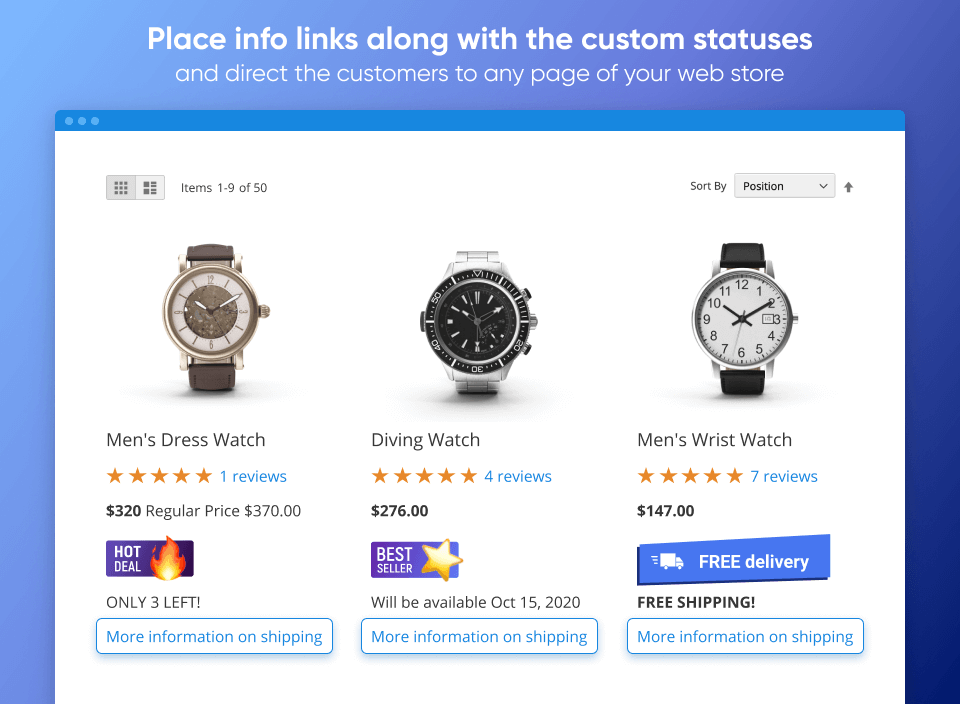Switch to list view layout
Viewport: 960px width, 704px height.
[x=150, y=187]
